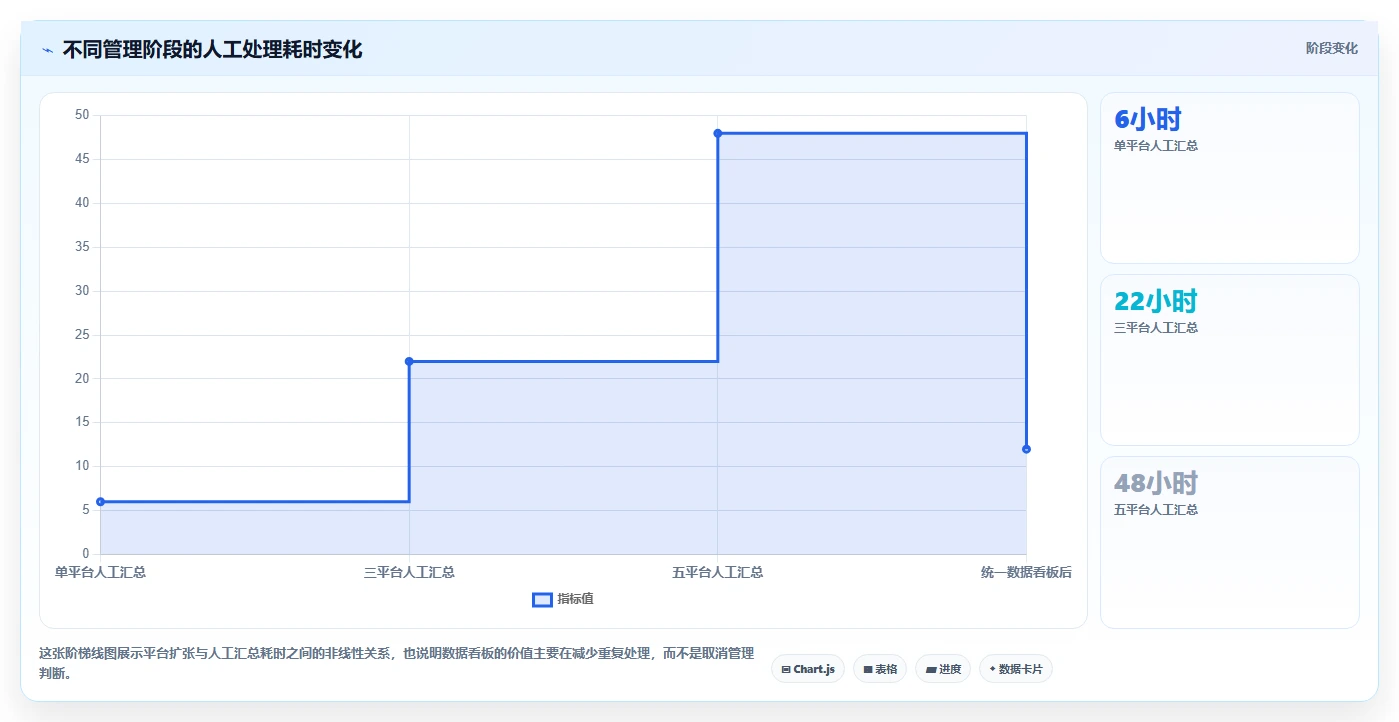Click the x-axis label 三平台人工汇总
This screenshot has height=722, width=1399.
click(409, 572)
